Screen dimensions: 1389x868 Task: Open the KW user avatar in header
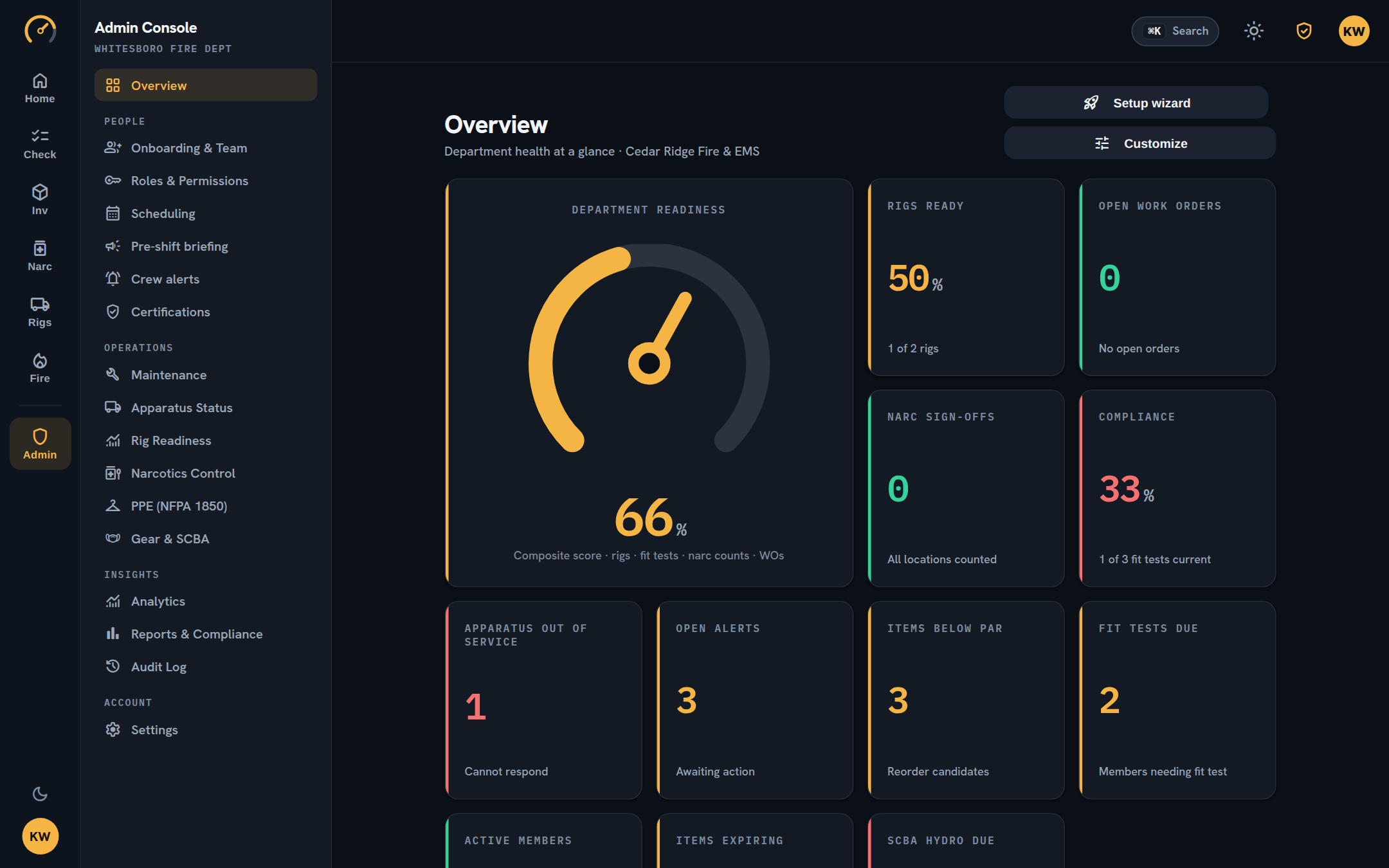[1354, 31]
